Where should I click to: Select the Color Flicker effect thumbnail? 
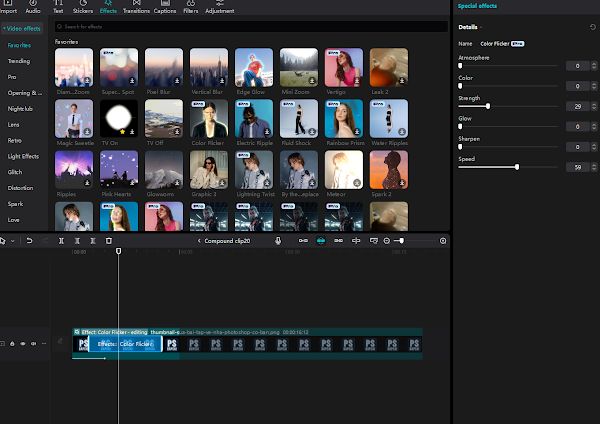click(209, 119)
